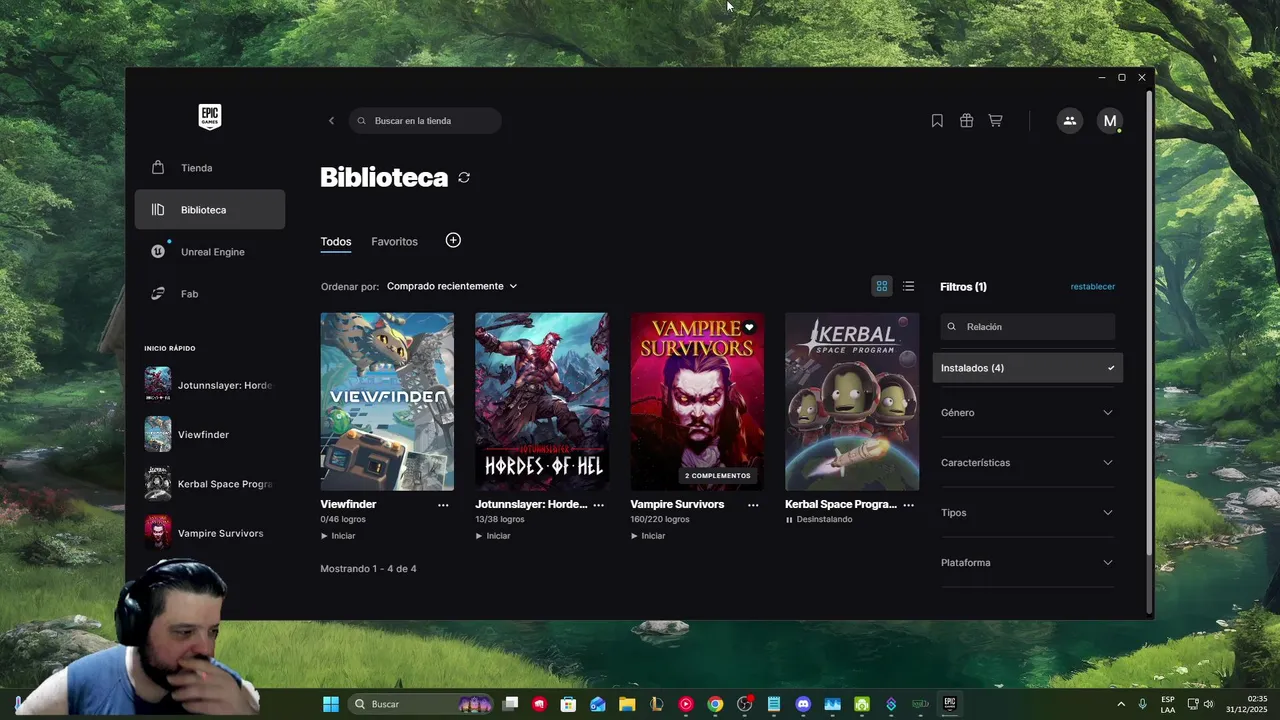The image size is (1280, 720).
Task: Click 160/220 logros achievements text
Action: pos(660,520)
